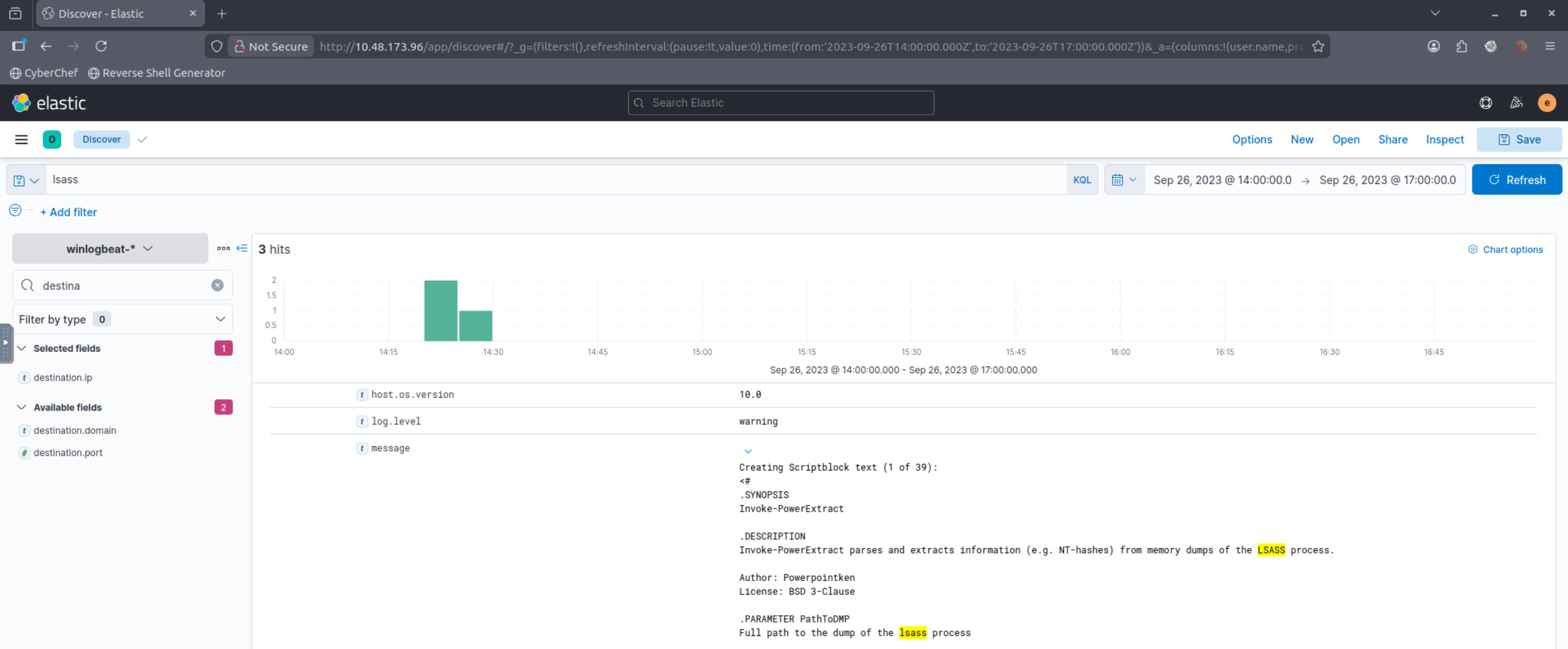Open the Inspect menu item
The width and height of the screenshot is (1568, 649).
[1444, 140]
